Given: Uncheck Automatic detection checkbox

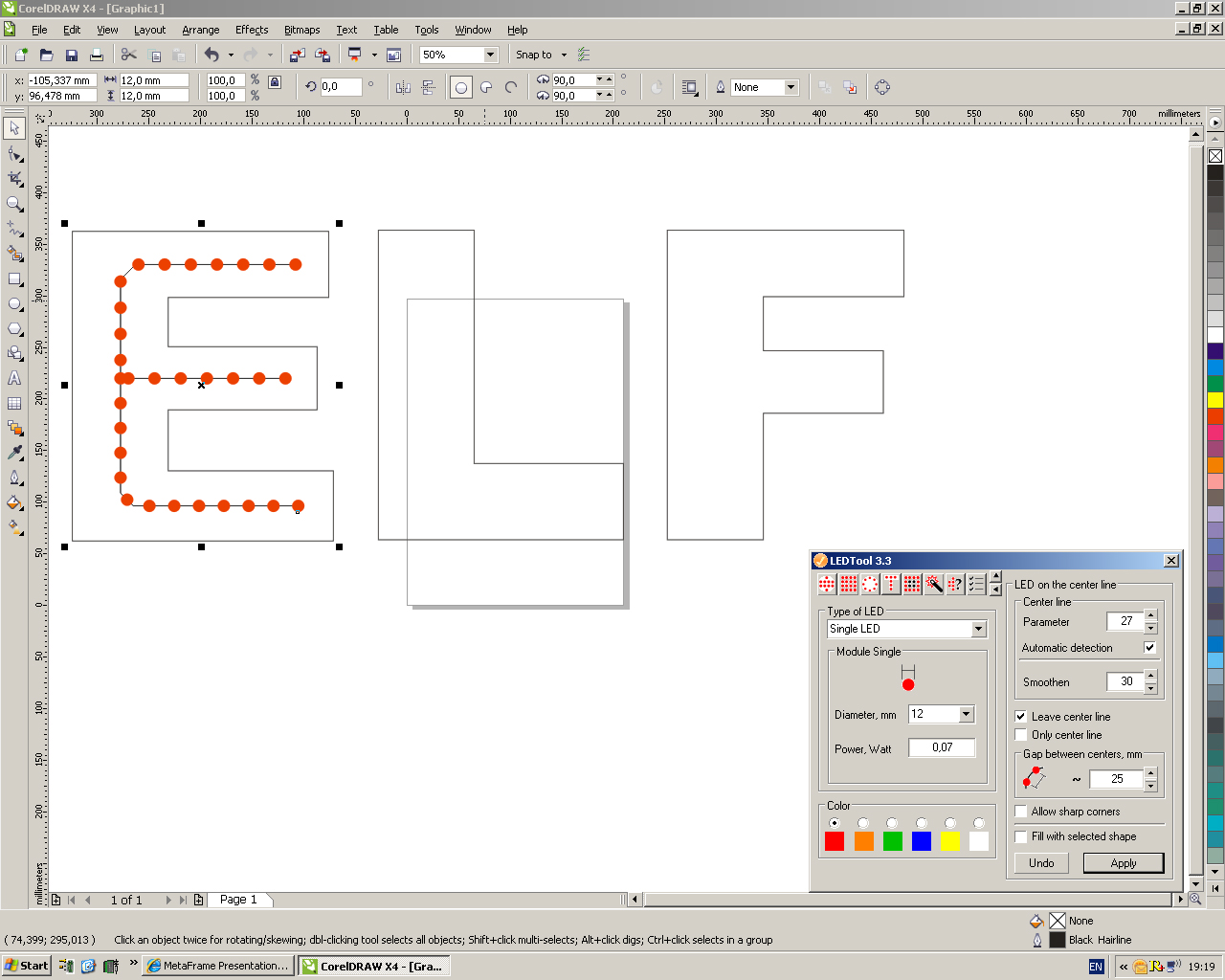Looking at the screenshot, I should (x=1150, y=648).
